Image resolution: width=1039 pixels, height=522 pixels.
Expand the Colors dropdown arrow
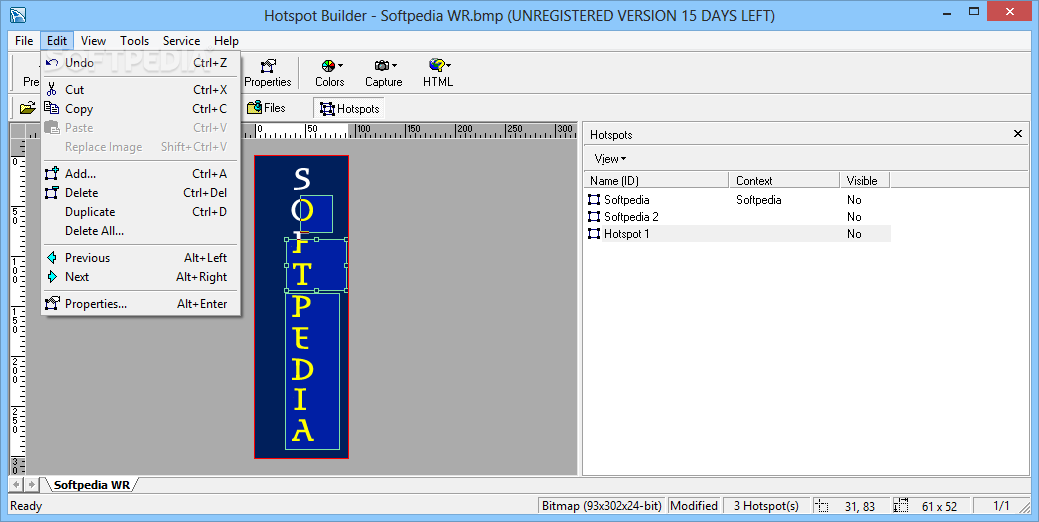(341, 66)
